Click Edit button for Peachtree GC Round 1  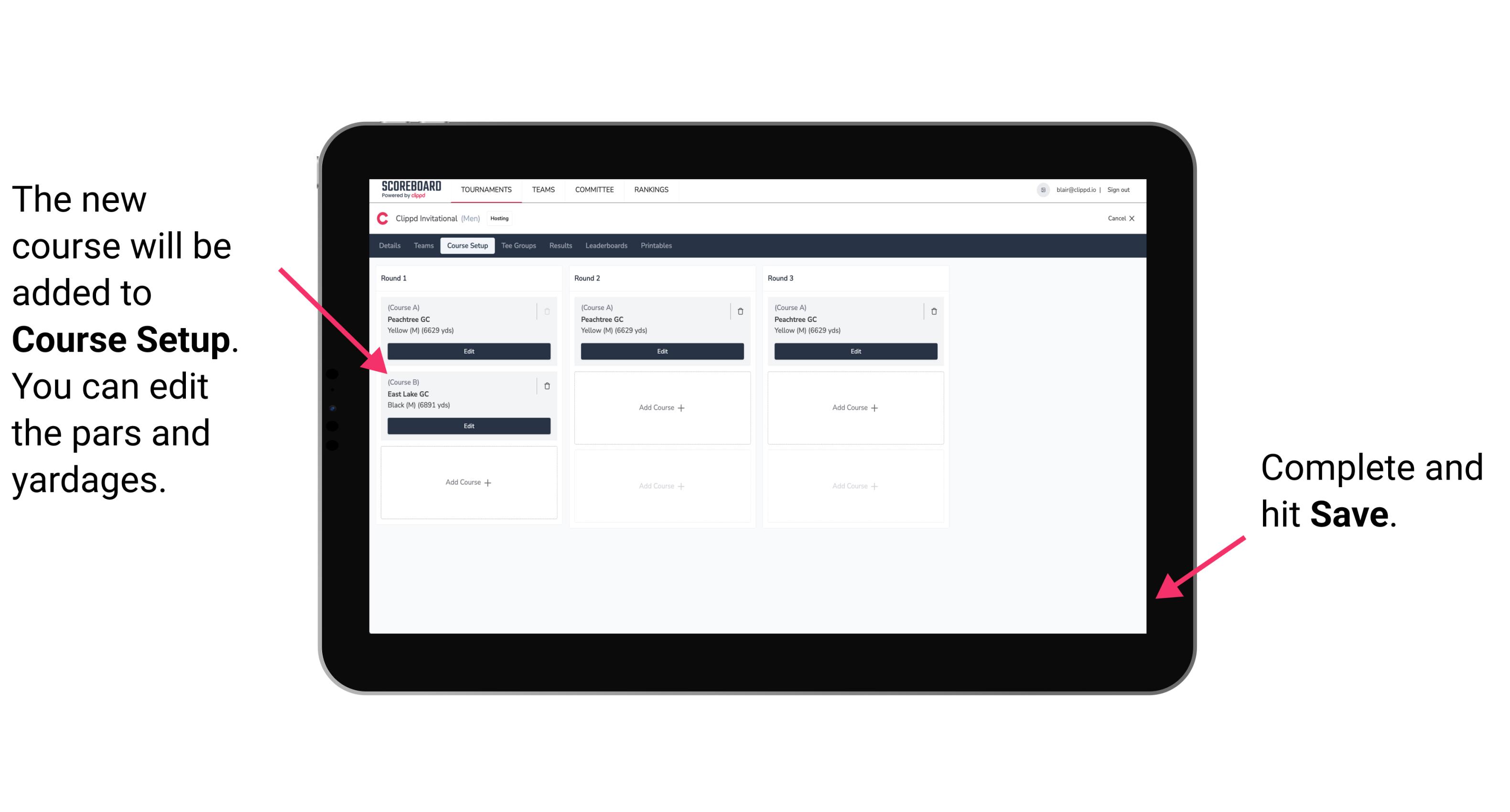click(x=468, y=351)
